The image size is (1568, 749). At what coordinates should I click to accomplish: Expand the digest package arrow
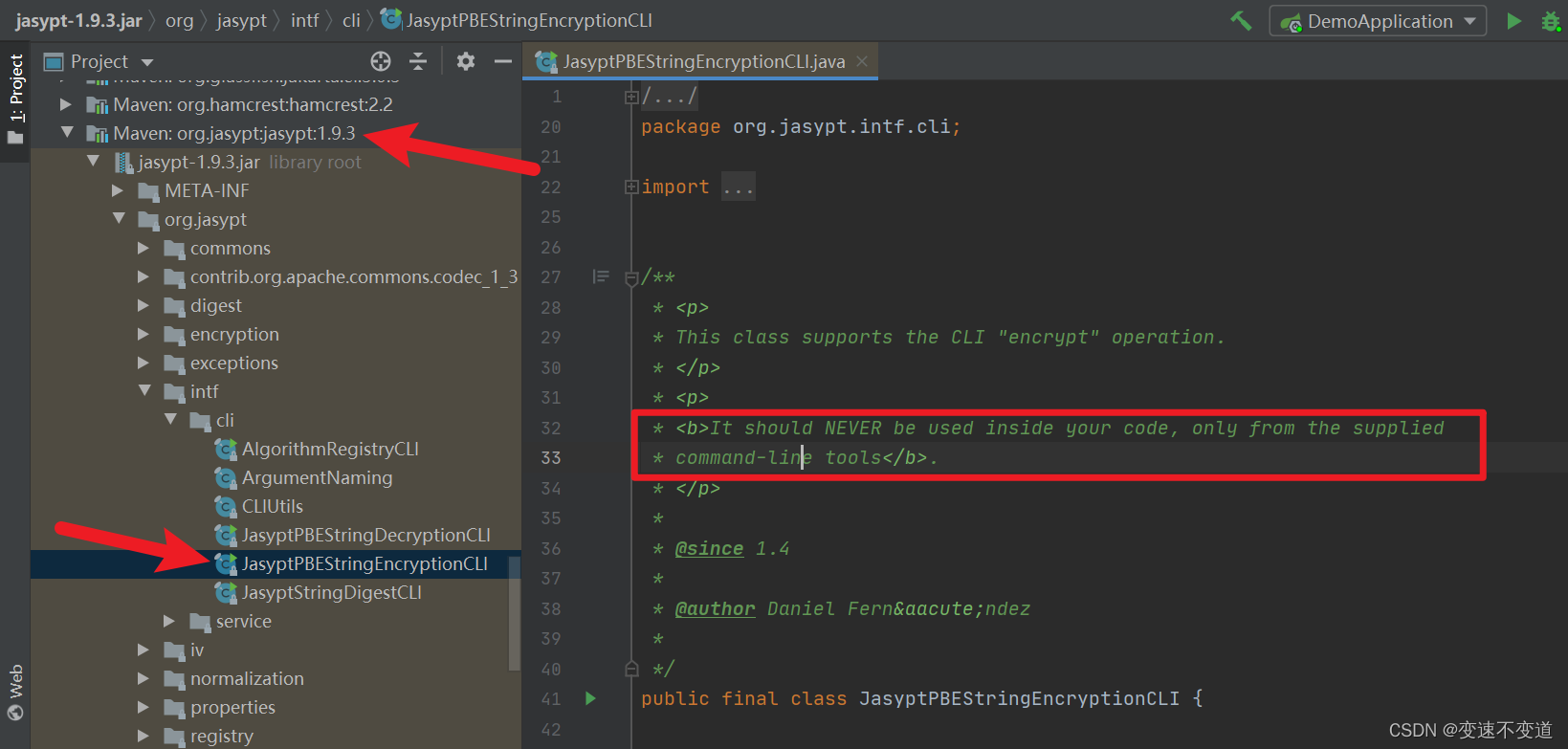(x=144, y=305)
